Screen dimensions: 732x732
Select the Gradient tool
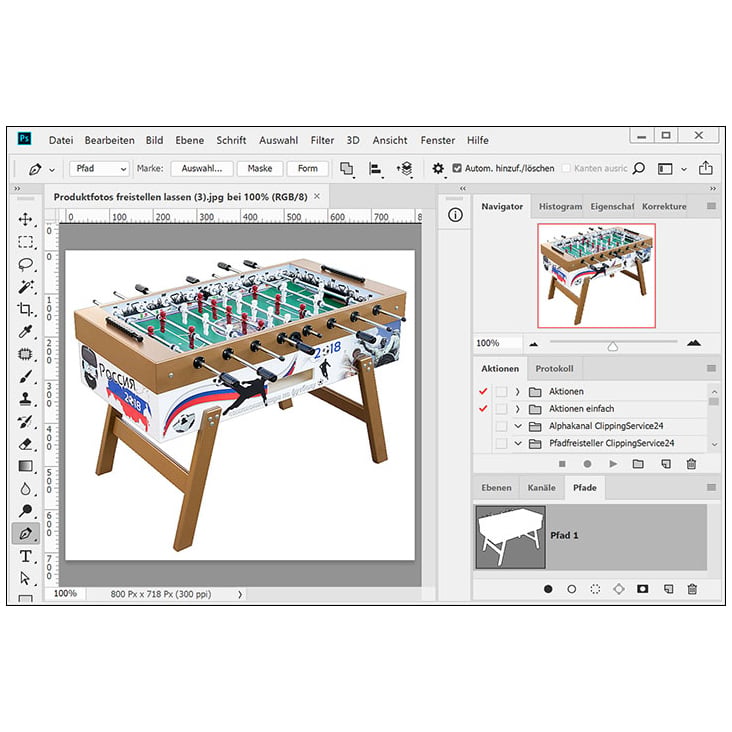coord(25,466)
